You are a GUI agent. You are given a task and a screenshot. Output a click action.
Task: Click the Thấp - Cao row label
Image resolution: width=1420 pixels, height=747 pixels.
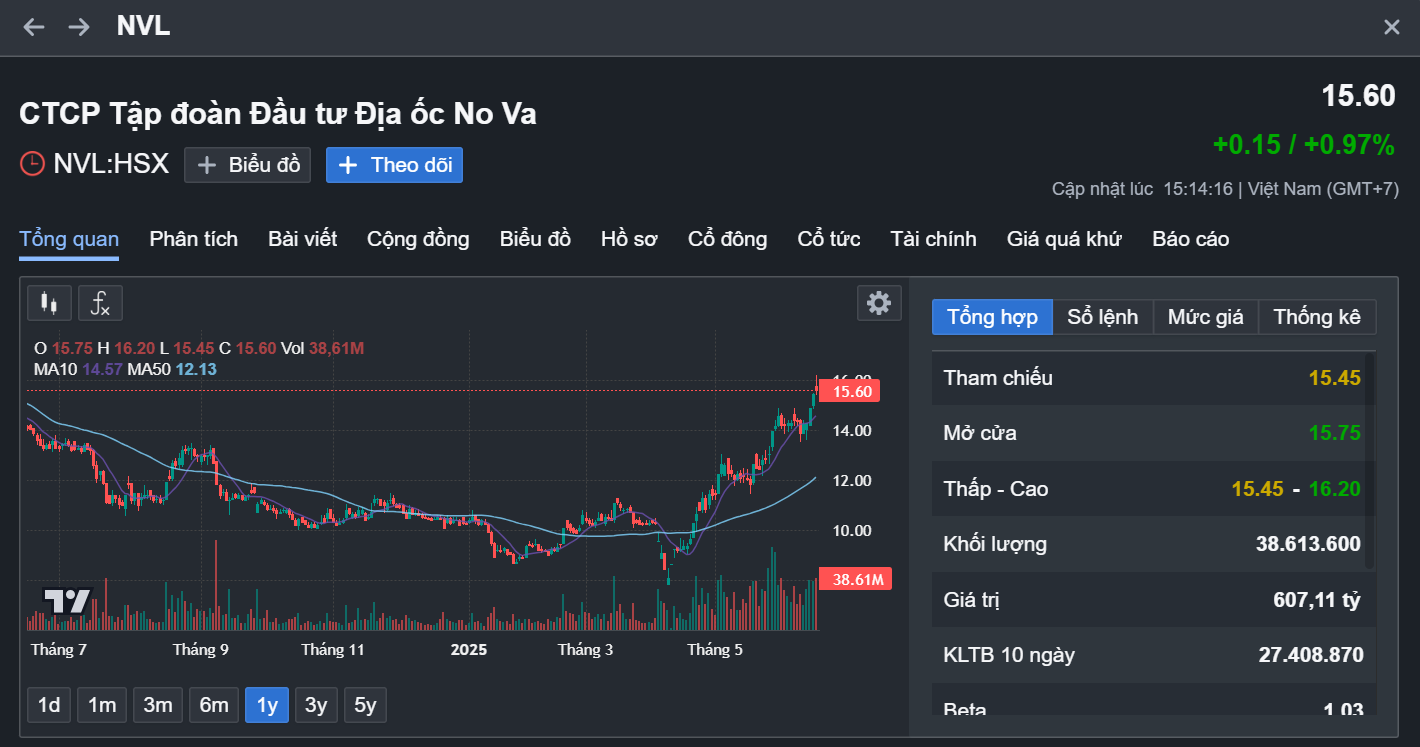996,489
